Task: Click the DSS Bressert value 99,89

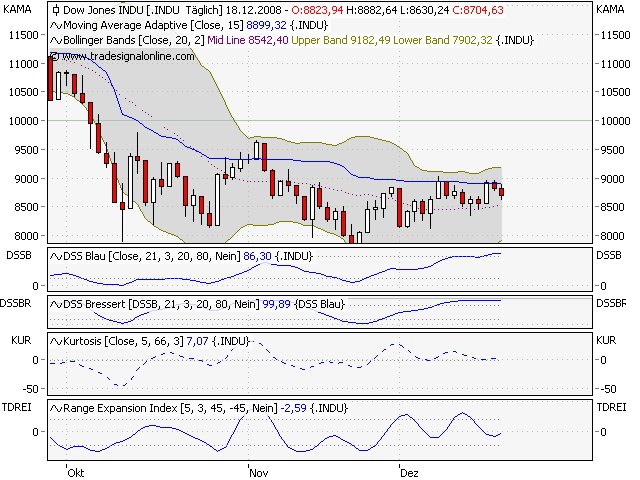Action: point(276,304)
